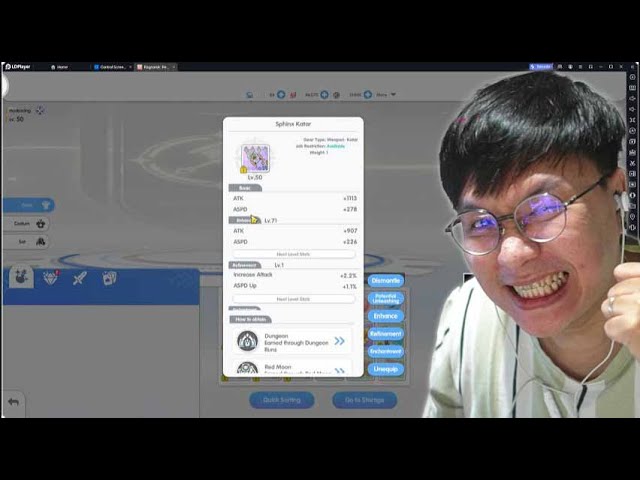The image size is (640, 480).
Task: Click shake device icon in LDPlayer sidebar
Action: point(632,227)
